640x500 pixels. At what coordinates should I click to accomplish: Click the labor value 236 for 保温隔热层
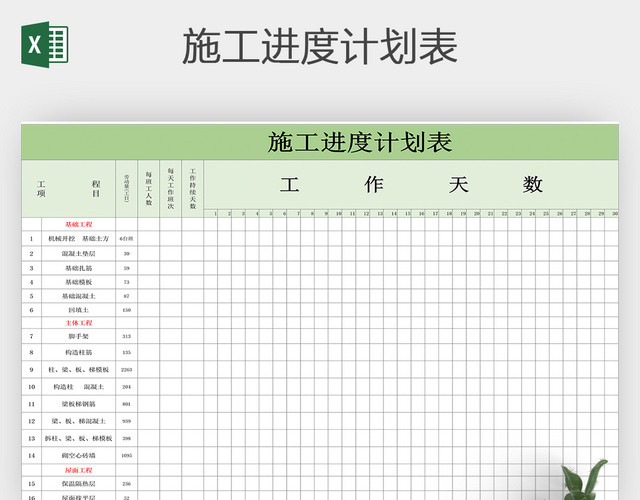tap(127, 484)
